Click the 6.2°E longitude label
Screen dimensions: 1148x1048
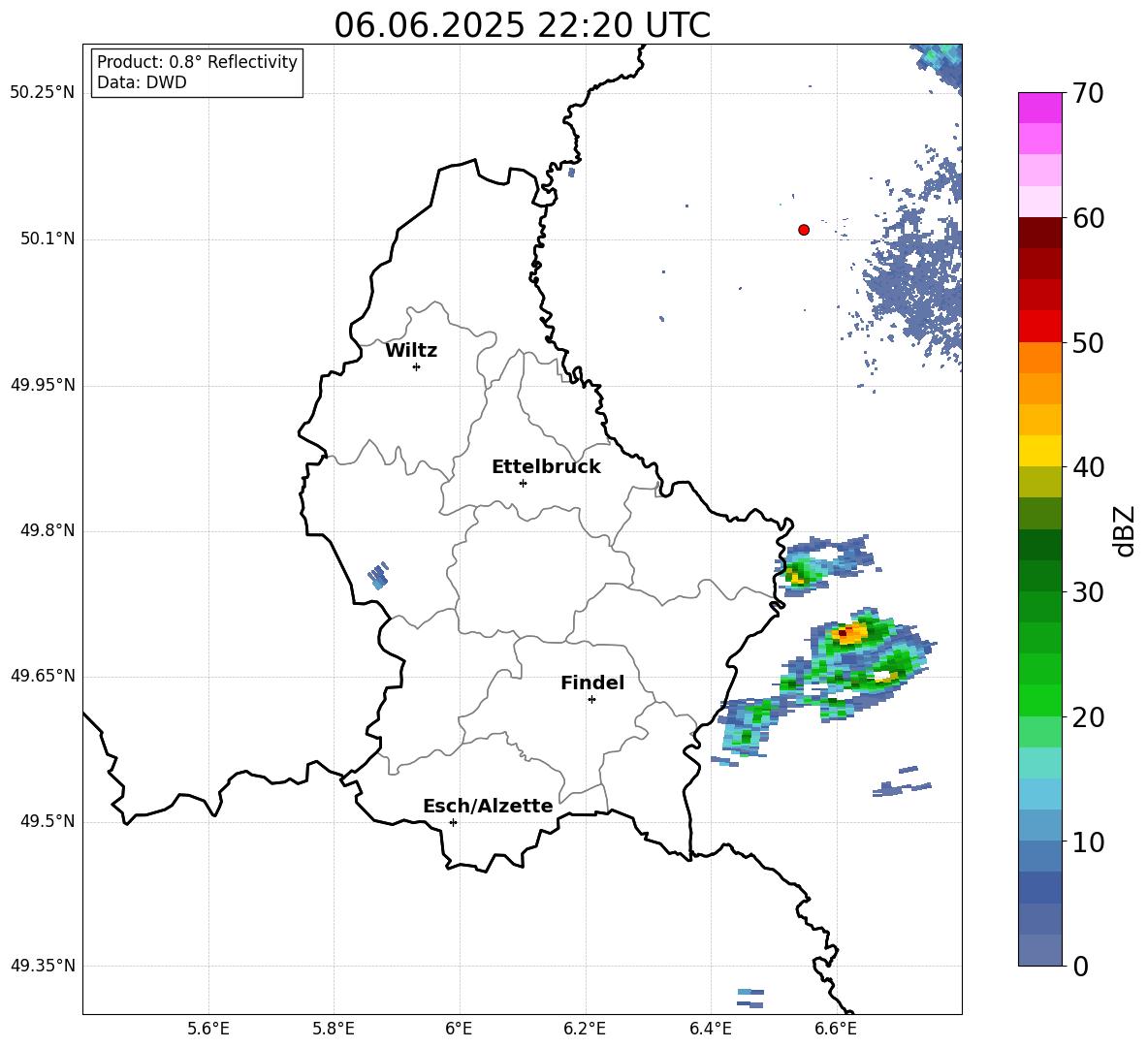pos(585,1029)
